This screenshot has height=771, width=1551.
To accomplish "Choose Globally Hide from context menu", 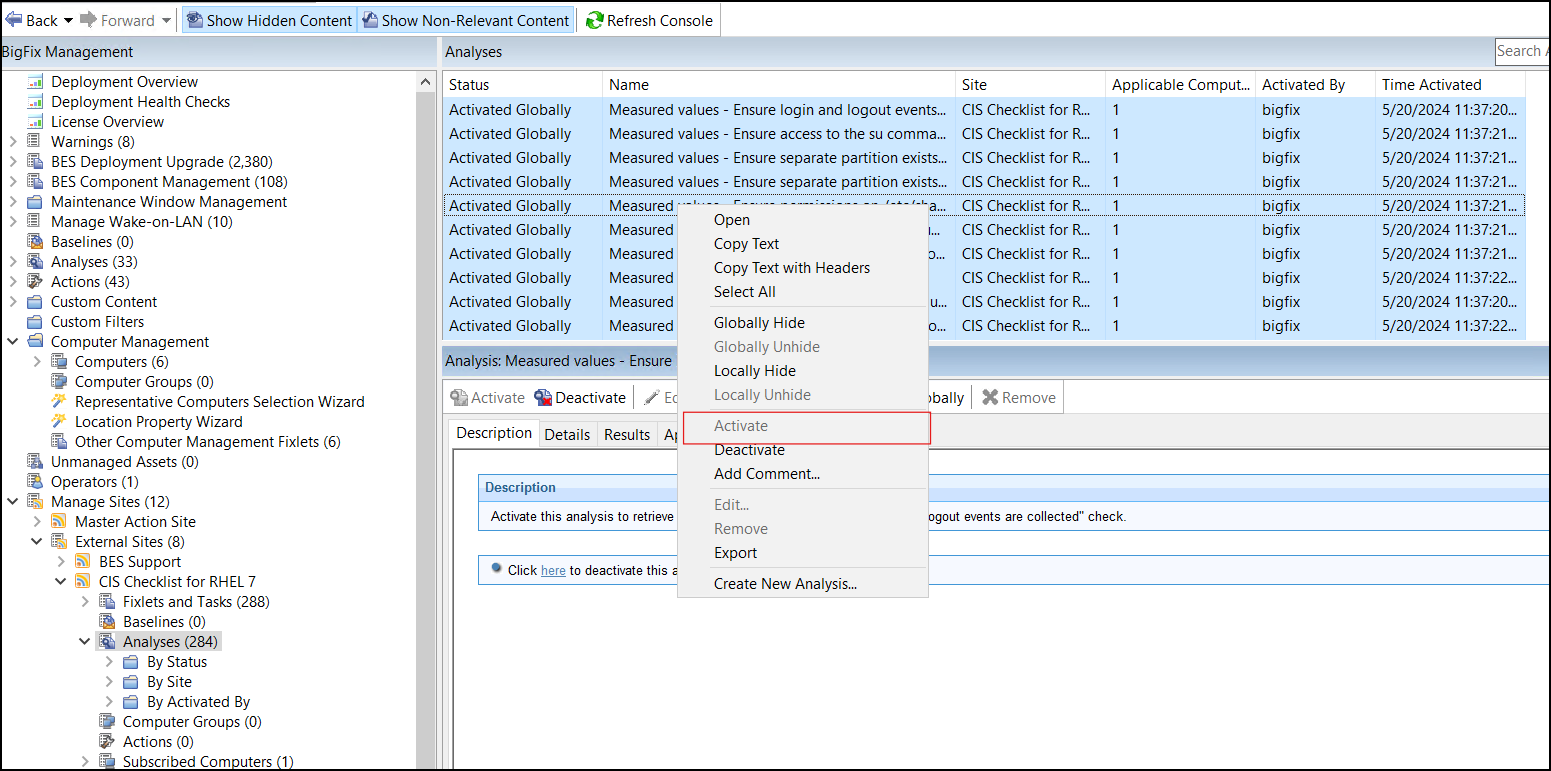I will click(x=803, y=323).
